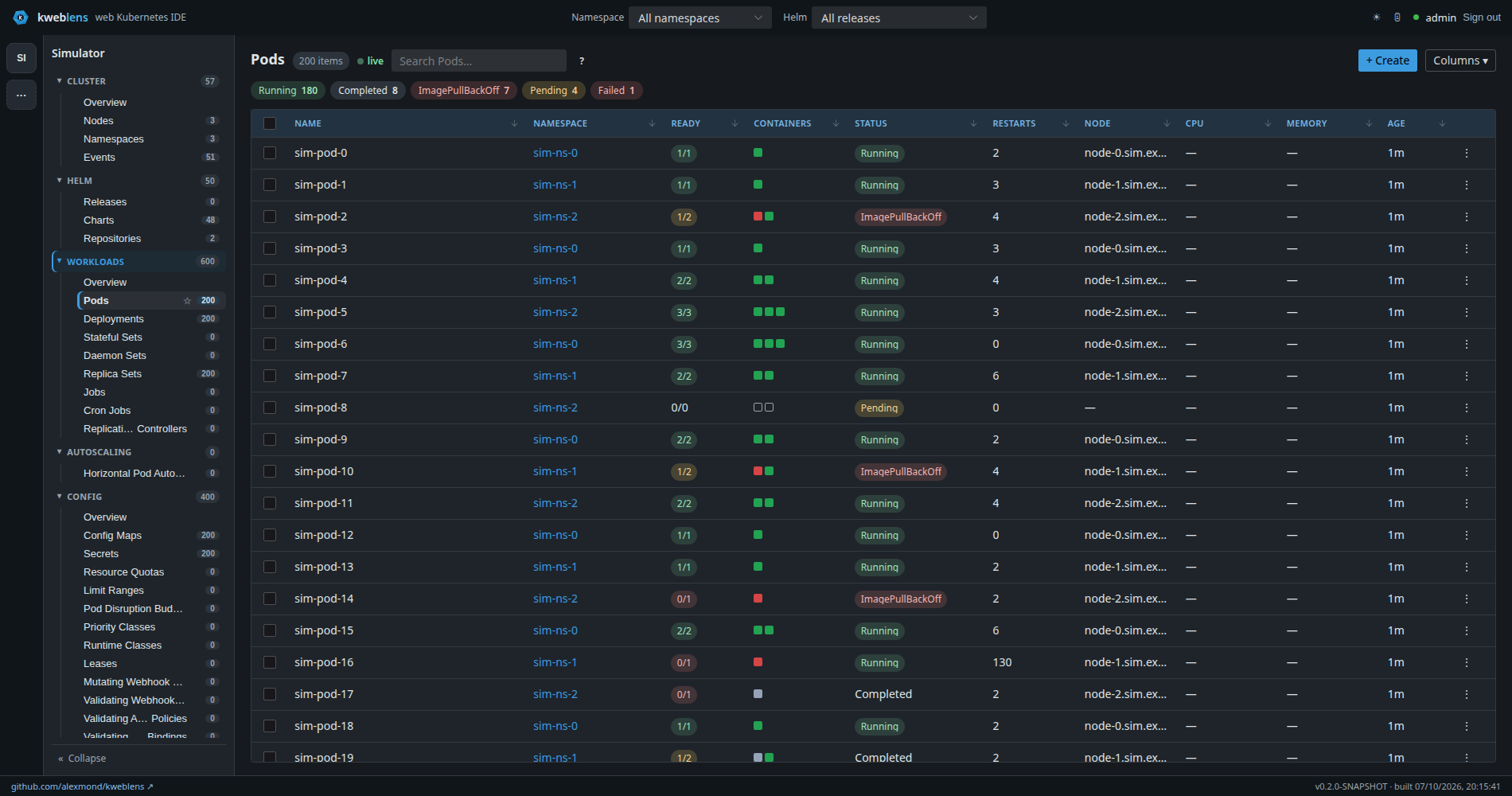Open Deployments in the sidebar
Viewport: 1512px width, 796px height.
pyautogui.click(x=114, y=319)
